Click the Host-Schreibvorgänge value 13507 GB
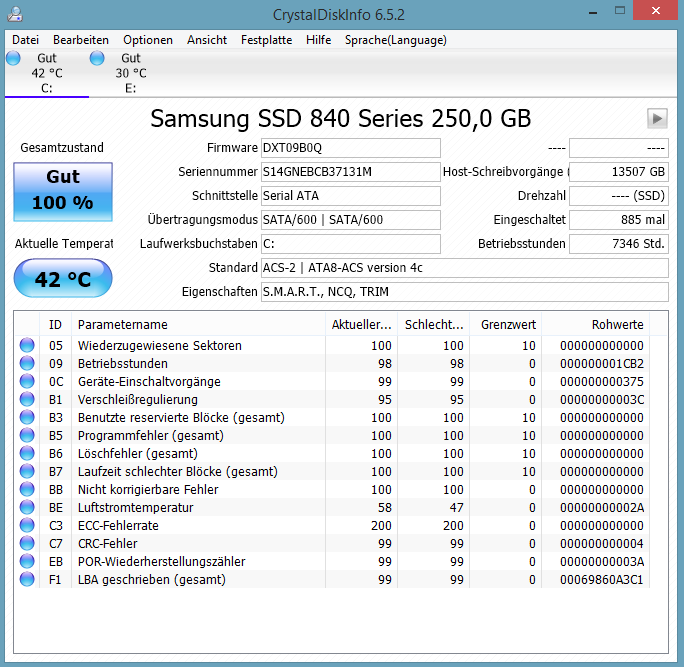 coord(619,172)
